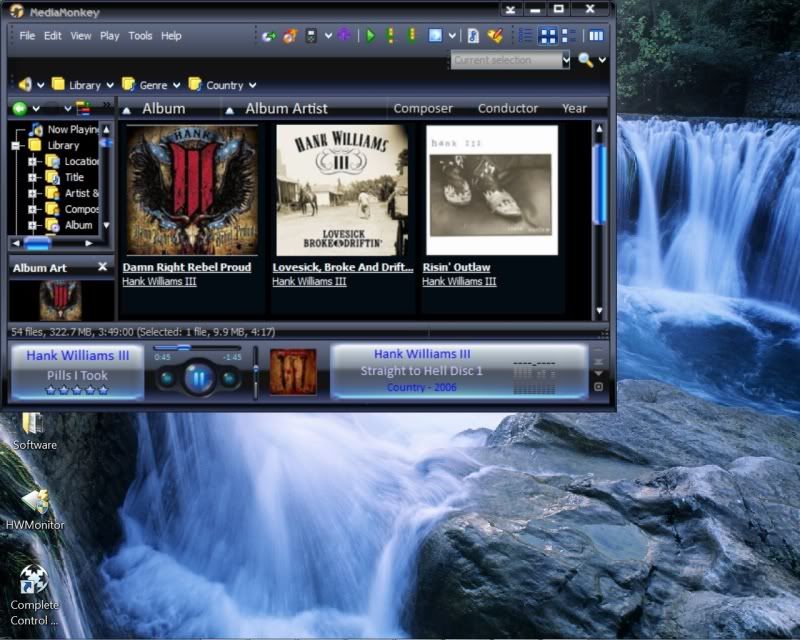Viewport: 800px width, 640px height.
Task: Click the synchronize toolbar icon with green arrow
Action: pyautogui.click(x=269, y=36)
